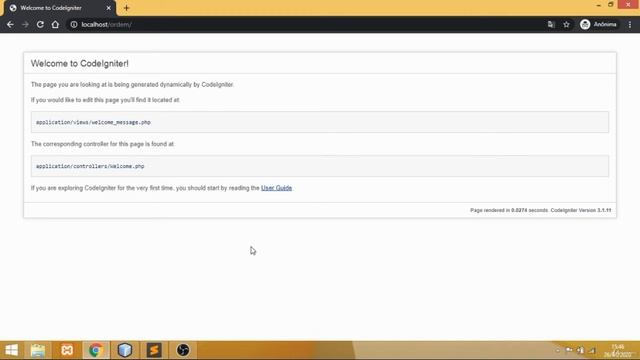The image size is (640, 360).
Task: Open the browser home page
Action: tap(55, 24)
